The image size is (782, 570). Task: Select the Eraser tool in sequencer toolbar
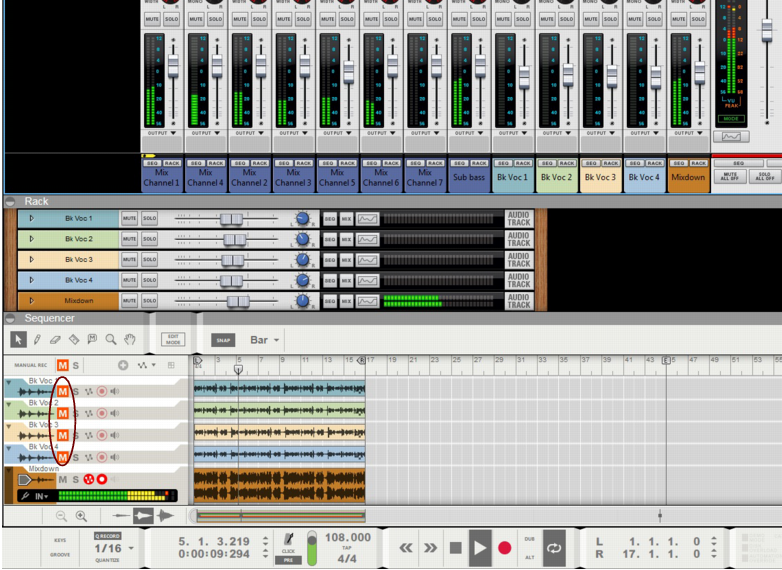pos(55,340)
